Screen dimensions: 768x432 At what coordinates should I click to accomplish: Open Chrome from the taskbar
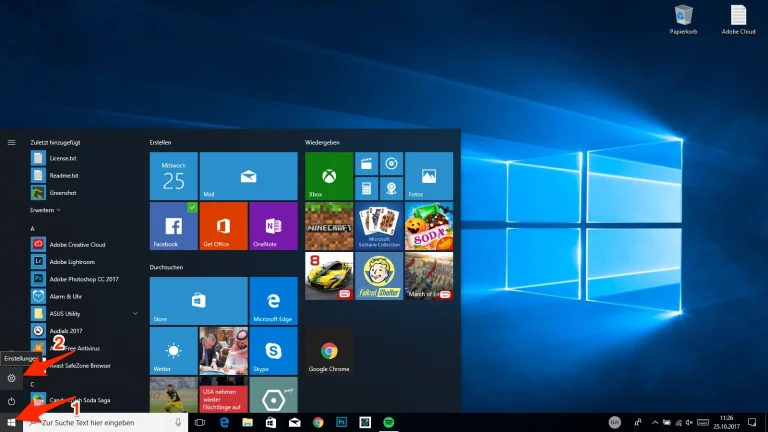coord(318,422)
